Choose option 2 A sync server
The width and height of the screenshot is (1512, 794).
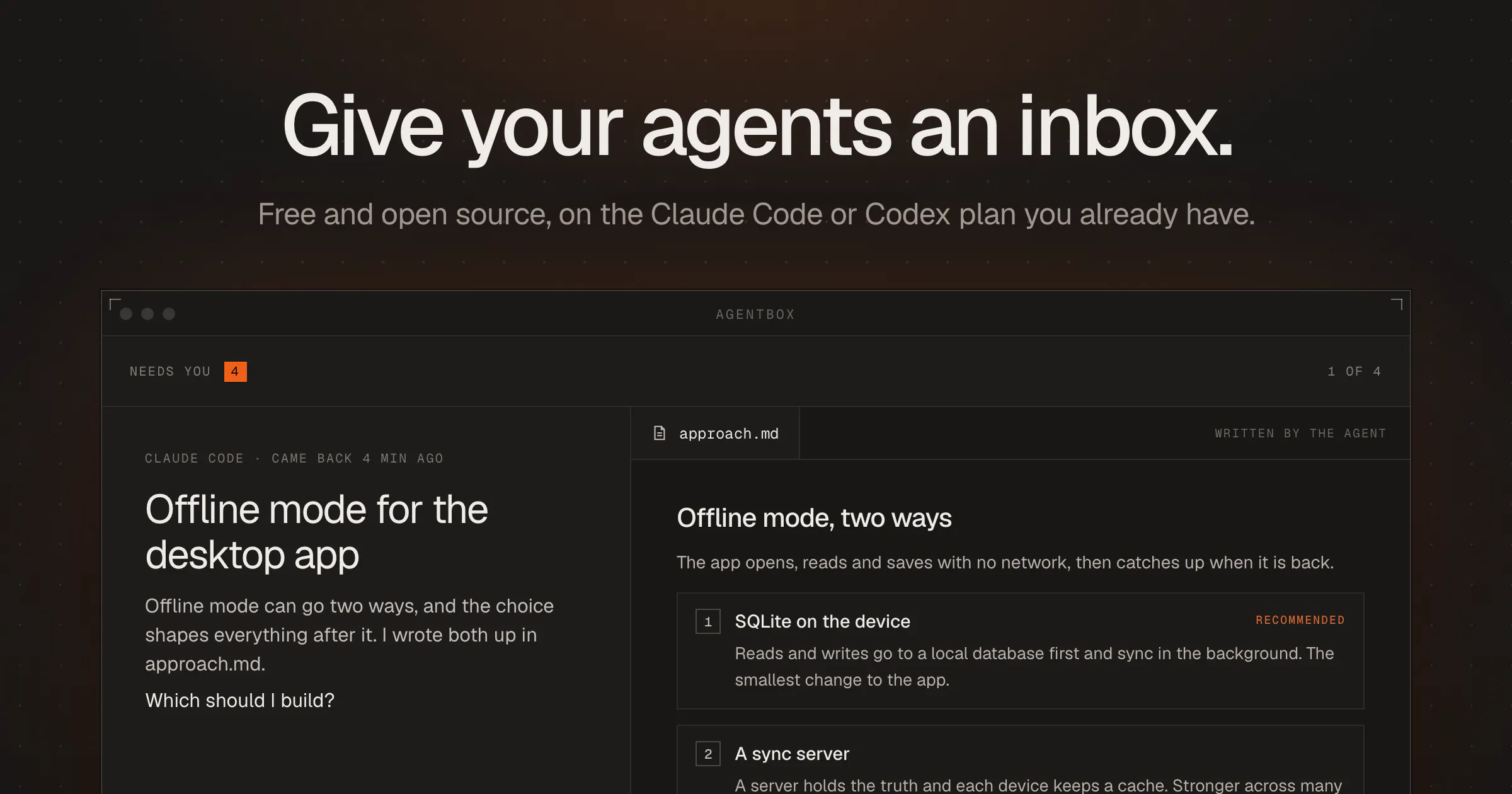pyautogui.click(x=1020, y=760)
